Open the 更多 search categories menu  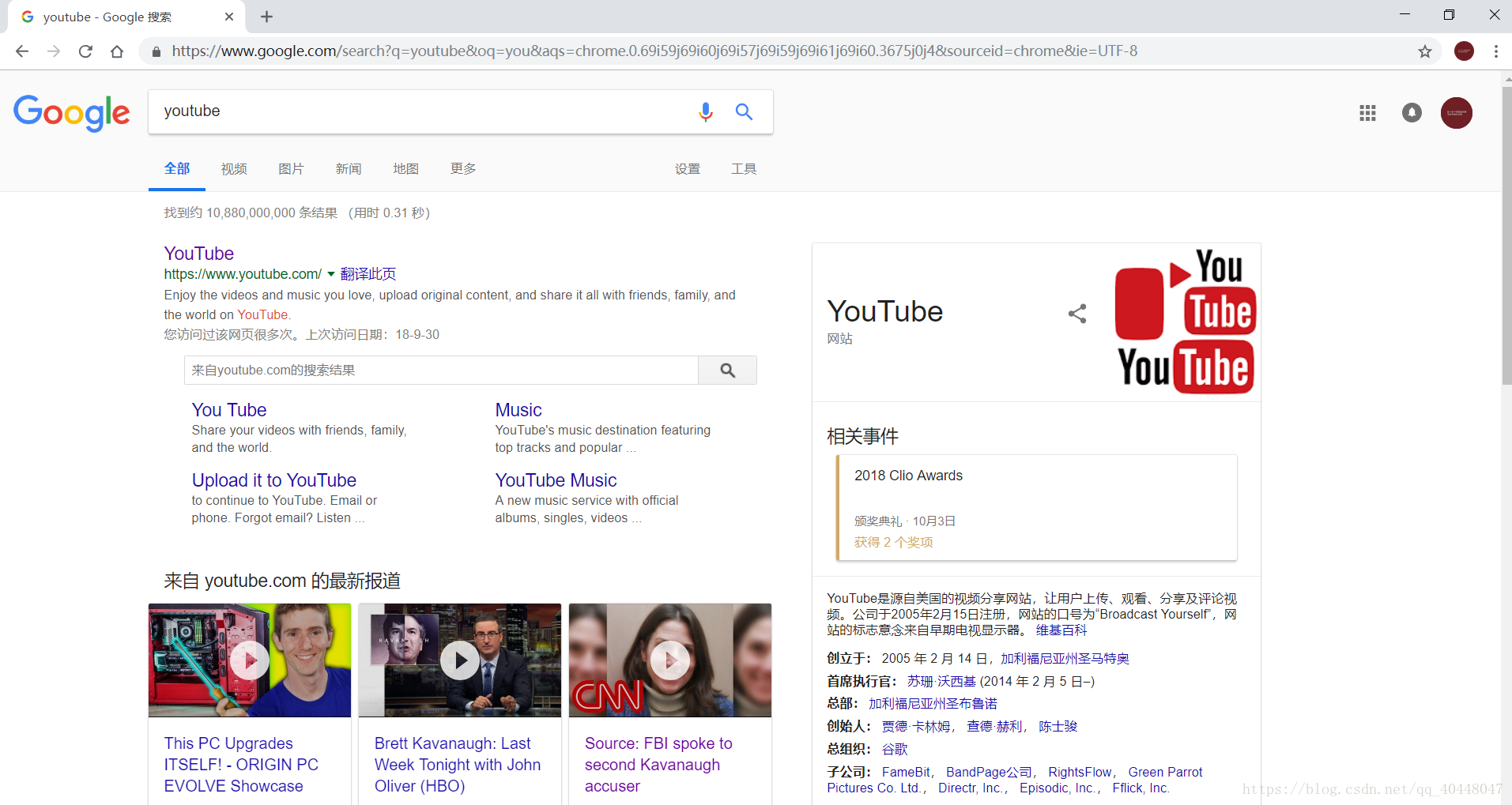coord(463,169)
